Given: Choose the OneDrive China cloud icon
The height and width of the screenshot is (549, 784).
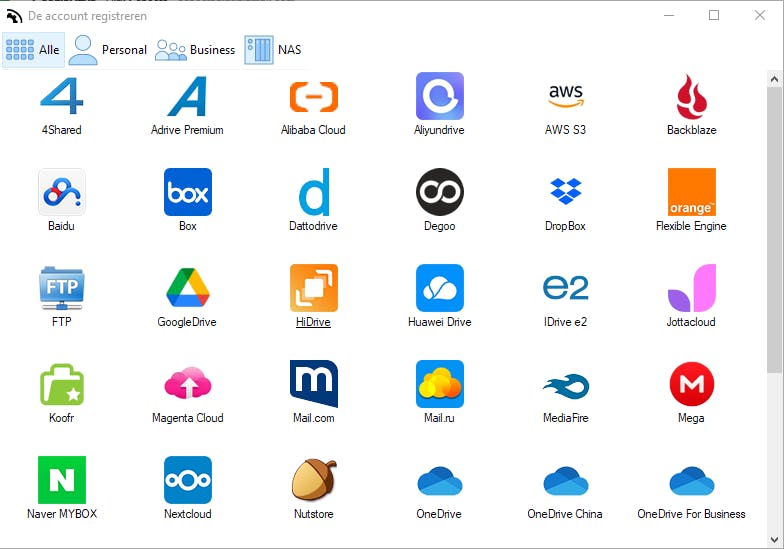Looking at the screenshot, I should [x=566, y=480].
